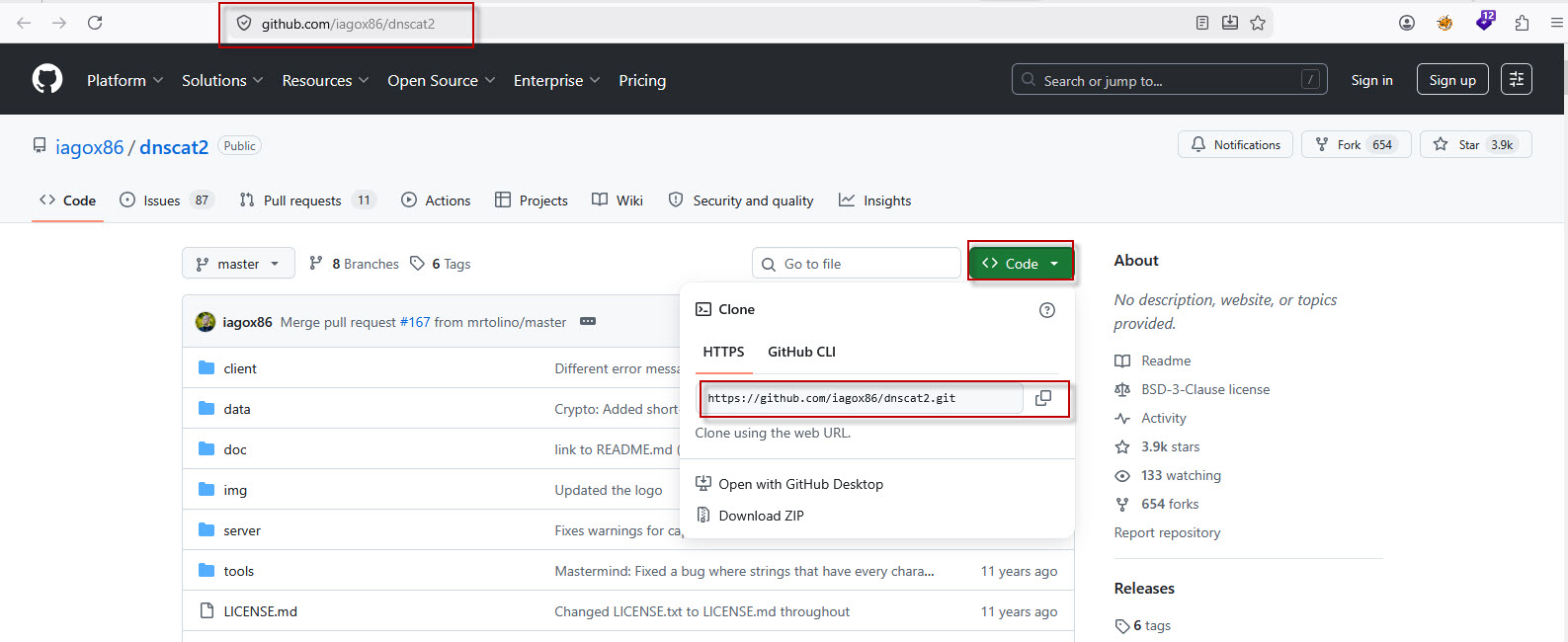Expand commit message ellipsis for latest commit

[588, 322]
